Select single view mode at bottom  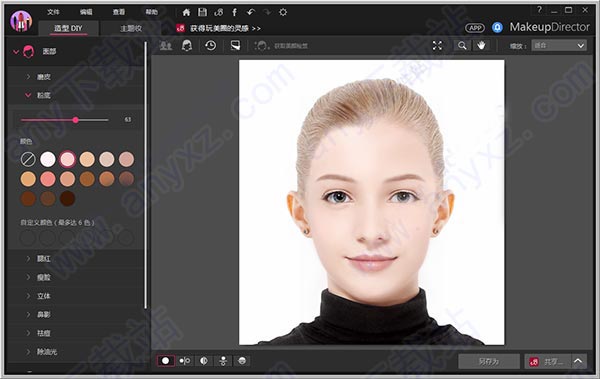[166, 361]
